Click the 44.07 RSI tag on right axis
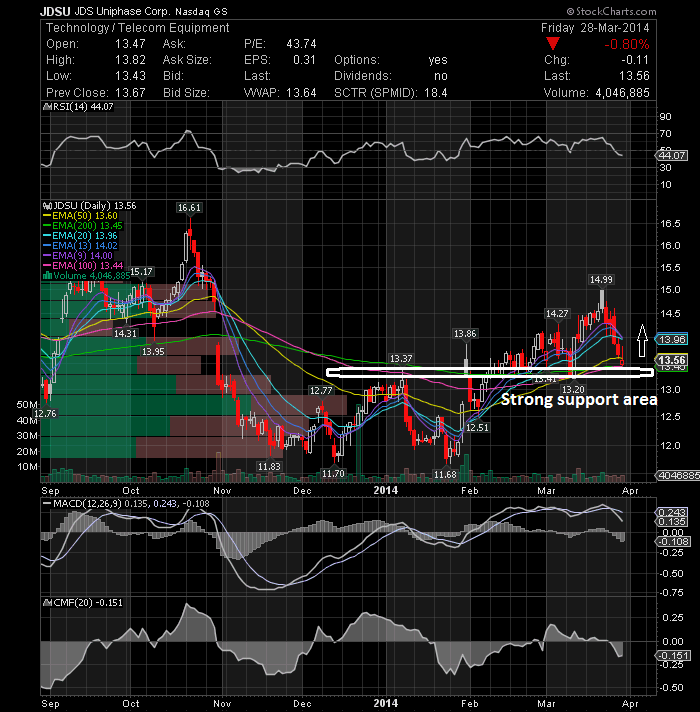The image size is (700, 712). click(672, 156)
